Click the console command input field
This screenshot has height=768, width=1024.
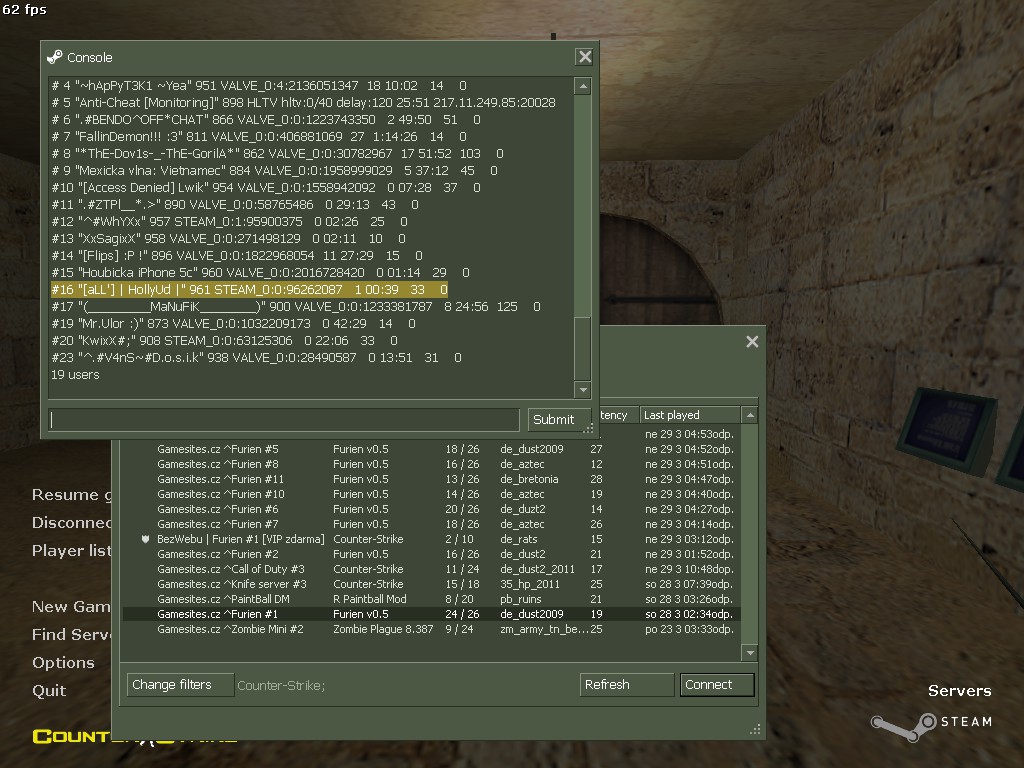click(284, 420)
